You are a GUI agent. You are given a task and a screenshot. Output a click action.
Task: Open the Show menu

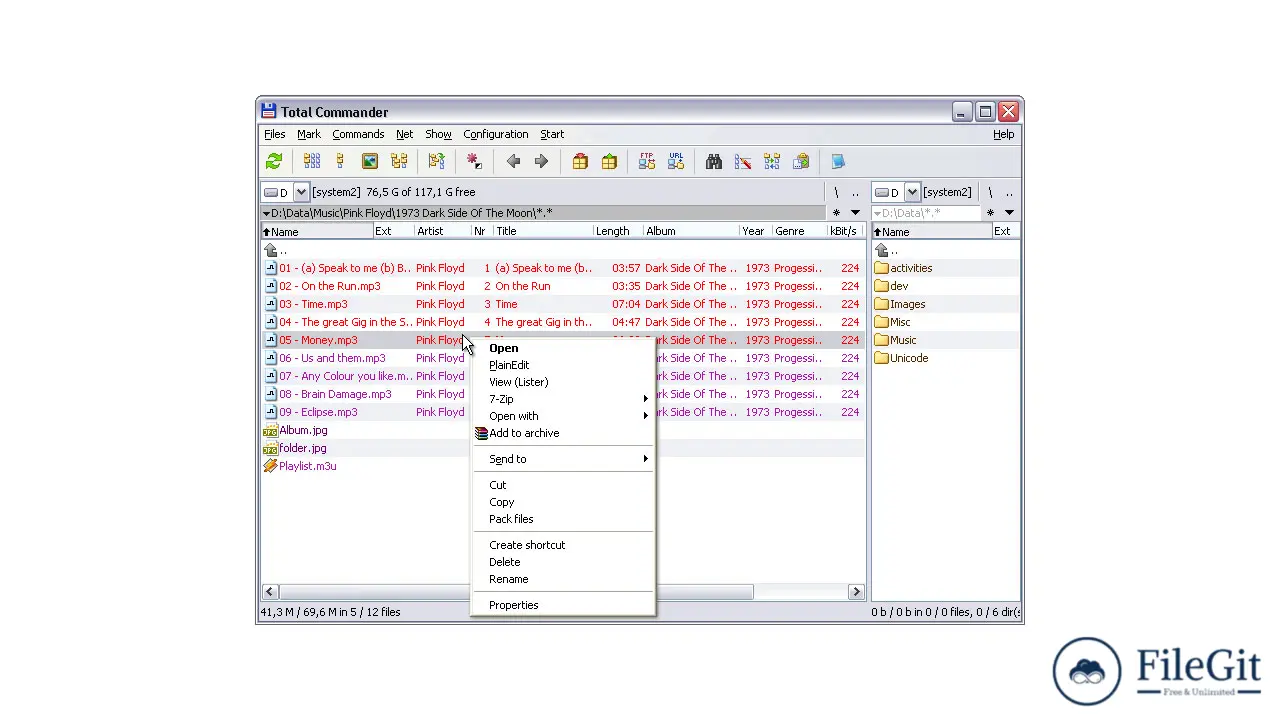(x=438, y=134)
